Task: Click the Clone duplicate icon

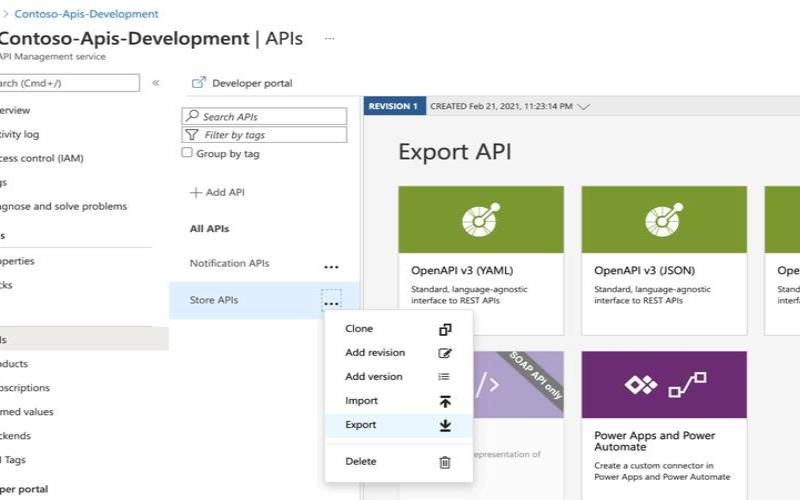Action: click(445, 330)
